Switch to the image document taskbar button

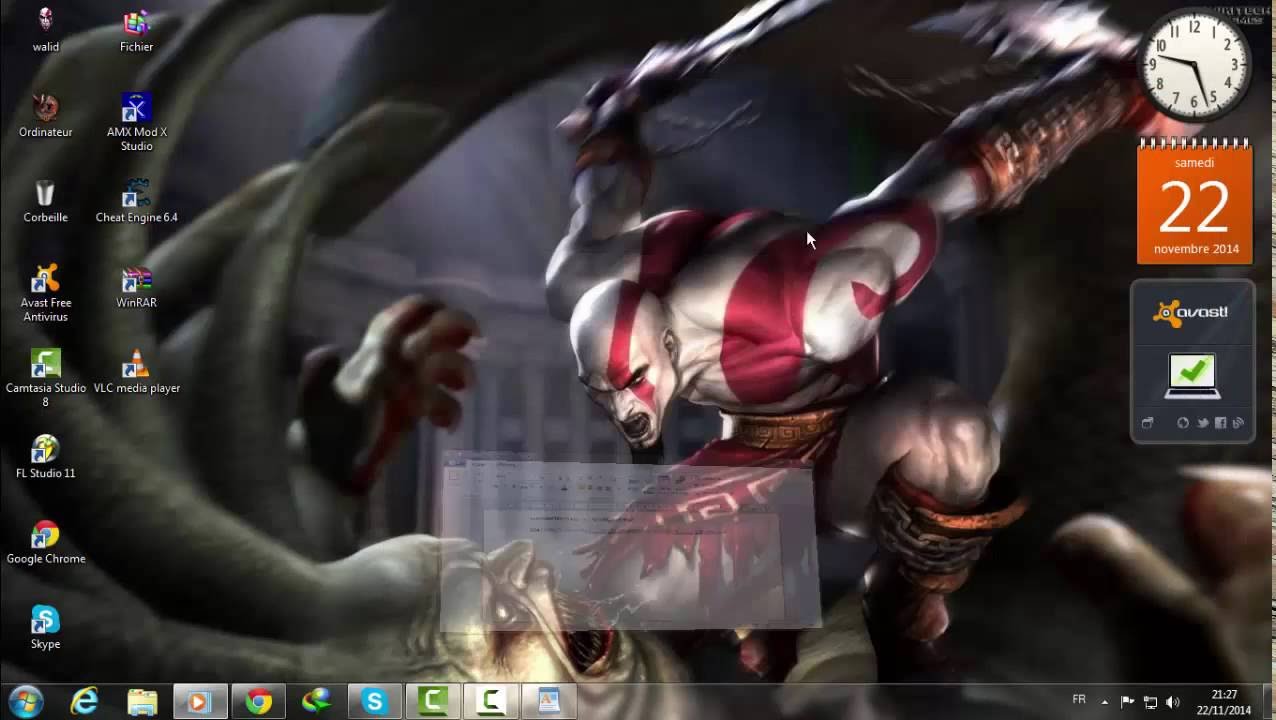(x=549, y=702)
